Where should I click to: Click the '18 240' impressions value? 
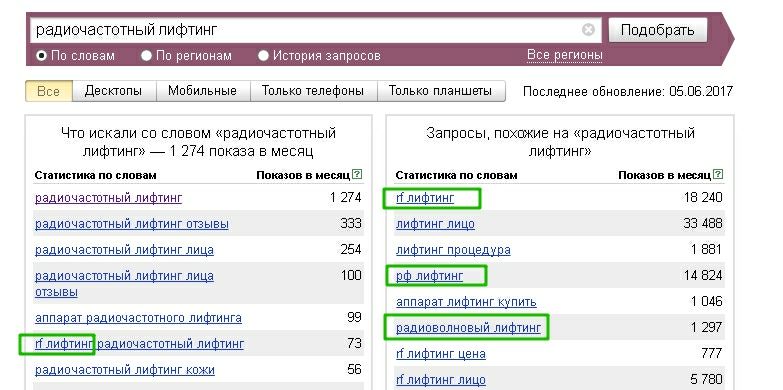(703, 198)
